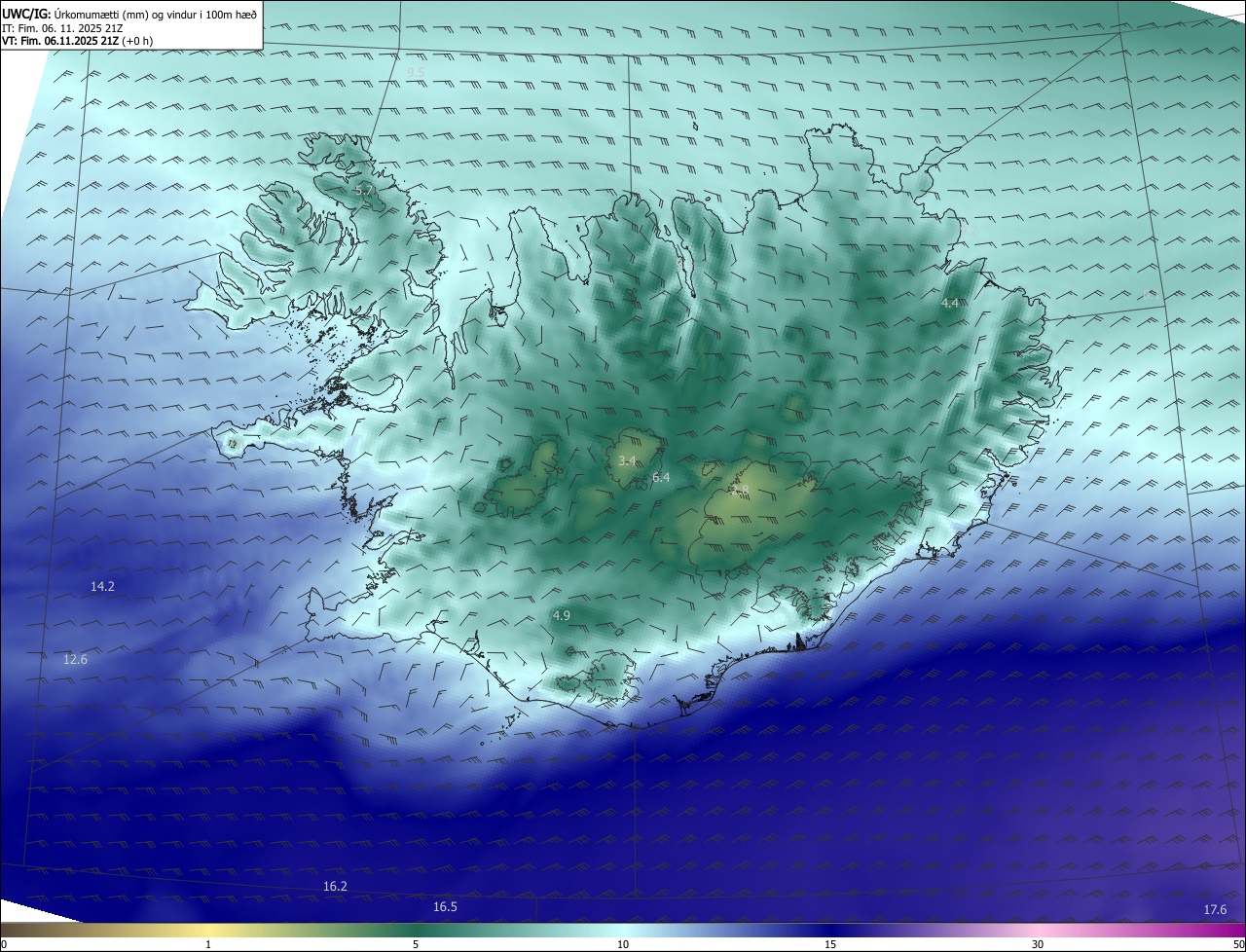Click the '15' tick on the color scale

click(x=830, y=944)
